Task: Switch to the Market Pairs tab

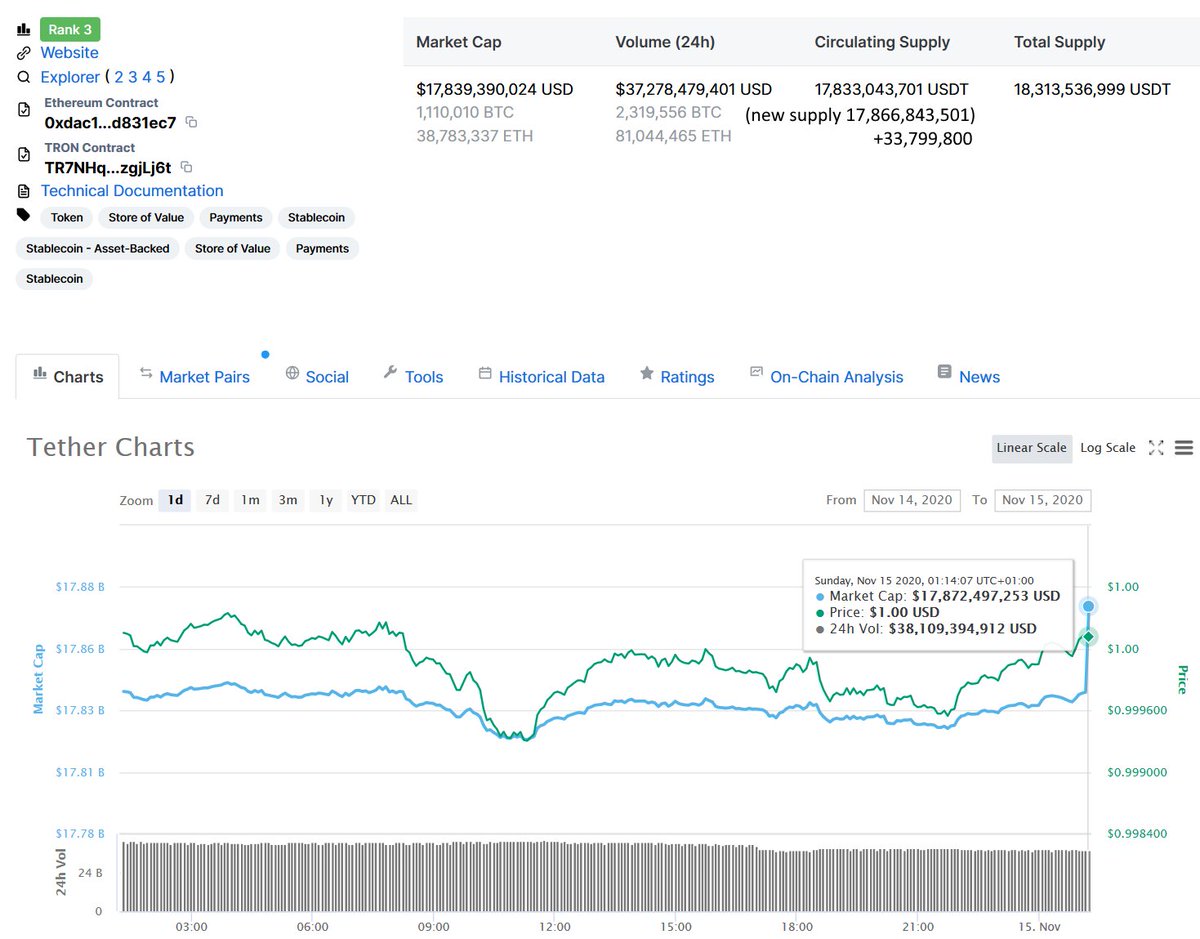Action: click(x=194, y=376)
